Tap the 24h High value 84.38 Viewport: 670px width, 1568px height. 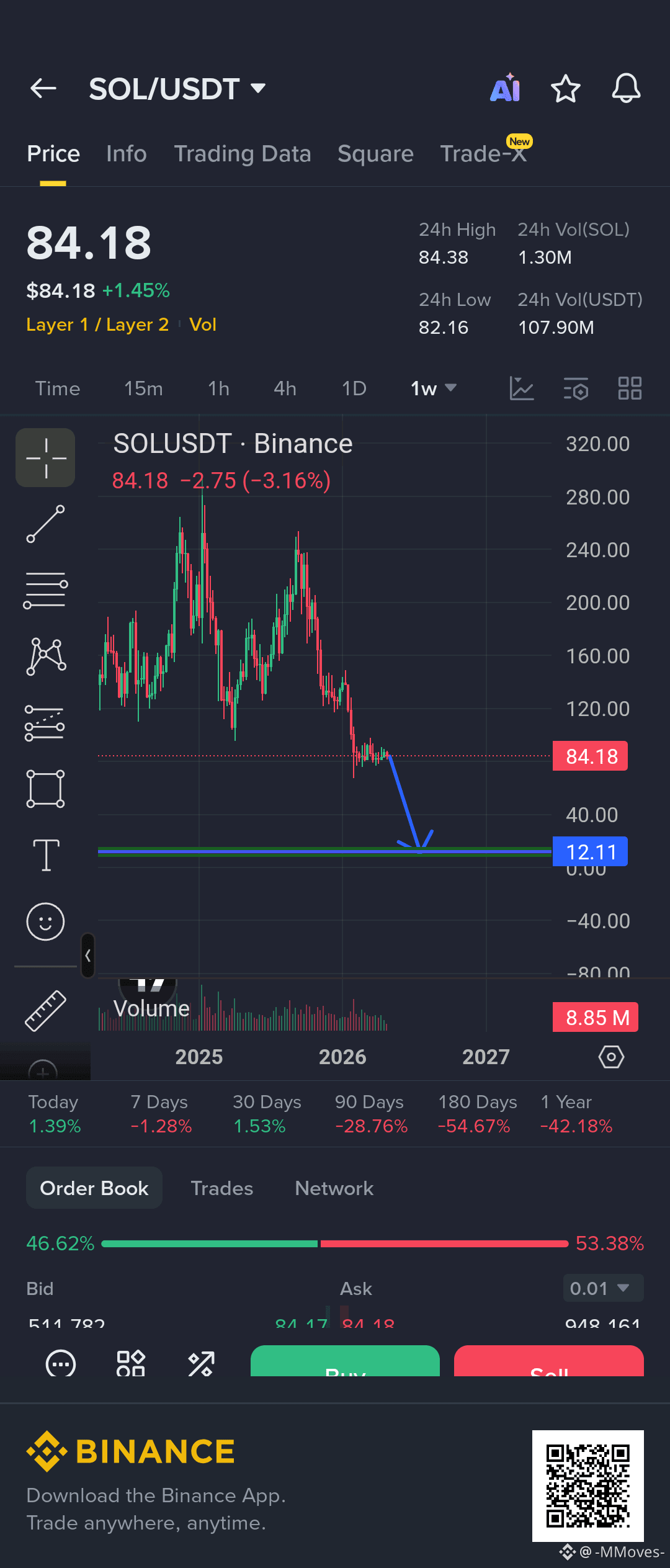coord(444,258)
